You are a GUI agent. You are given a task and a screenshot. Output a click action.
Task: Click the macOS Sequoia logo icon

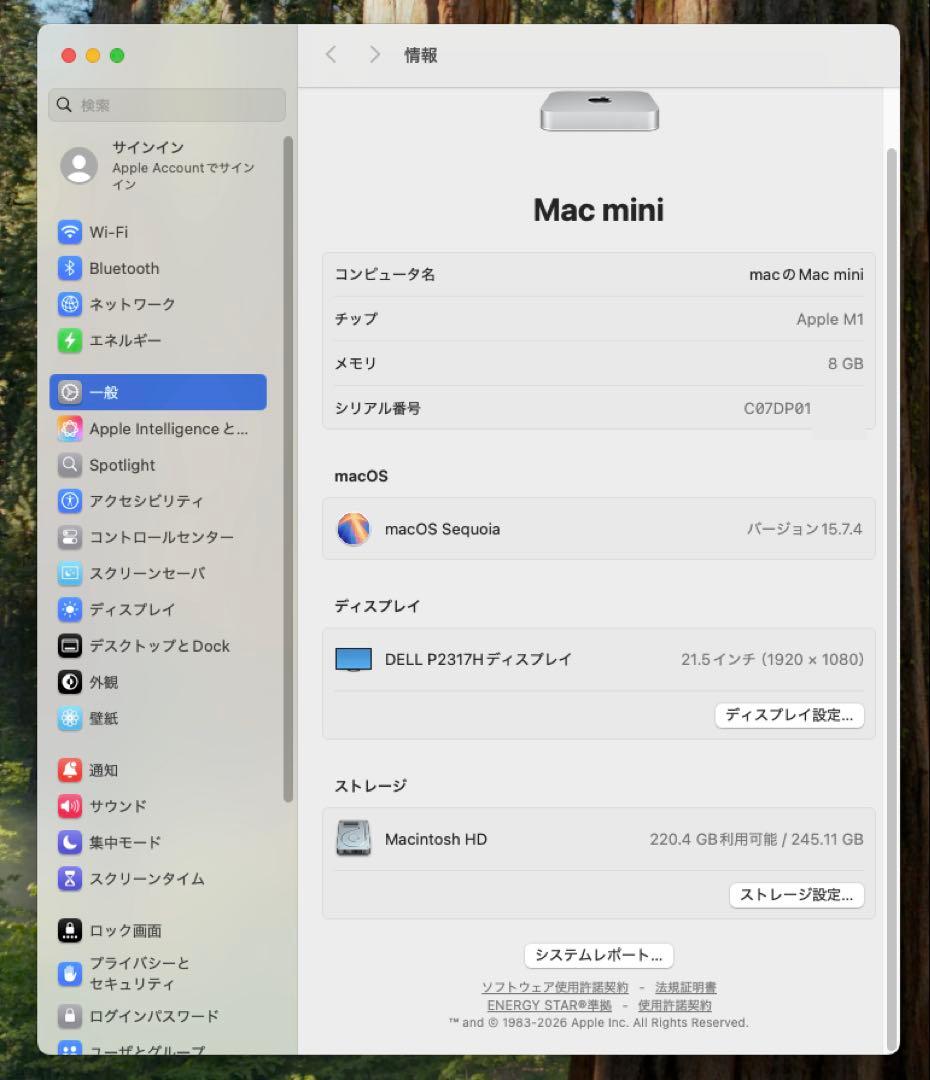(353, 529)
